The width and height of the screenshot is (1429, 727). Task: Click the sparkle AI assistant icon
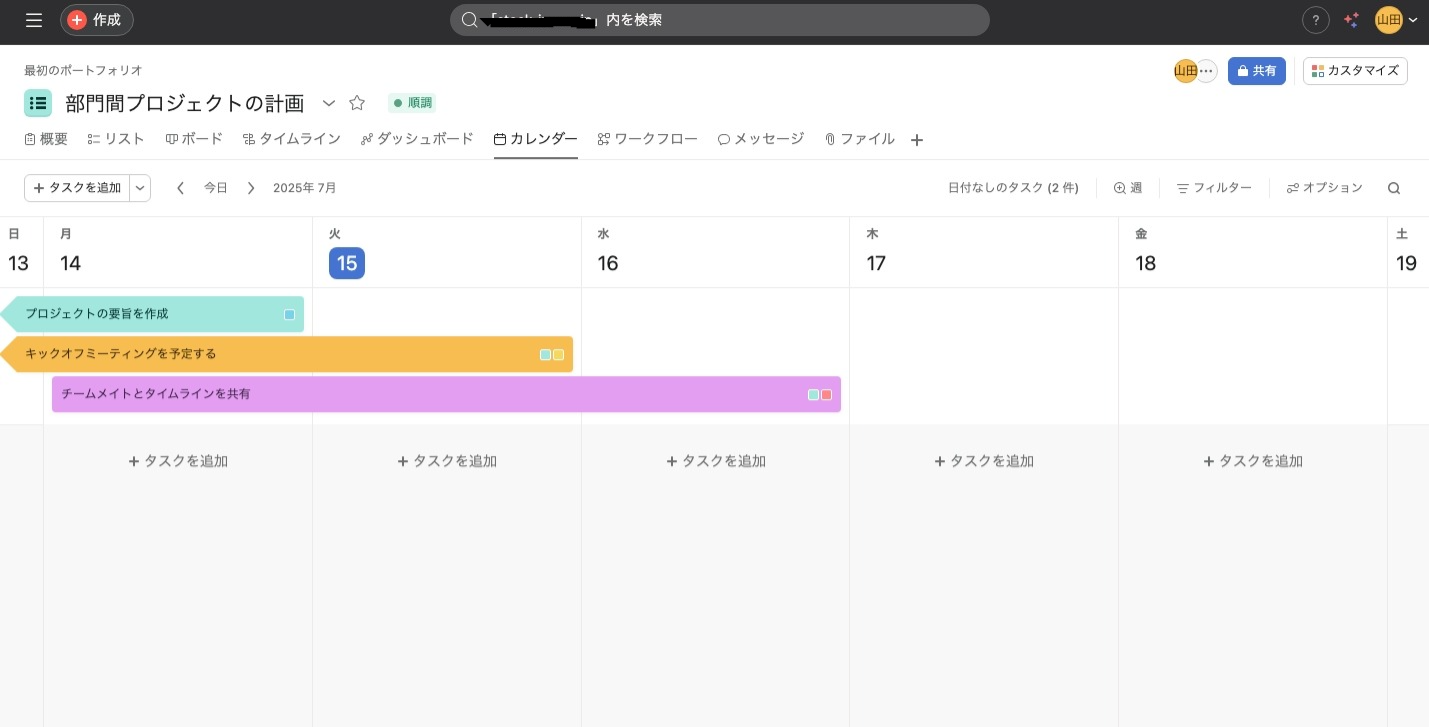tap(1351, 20)
